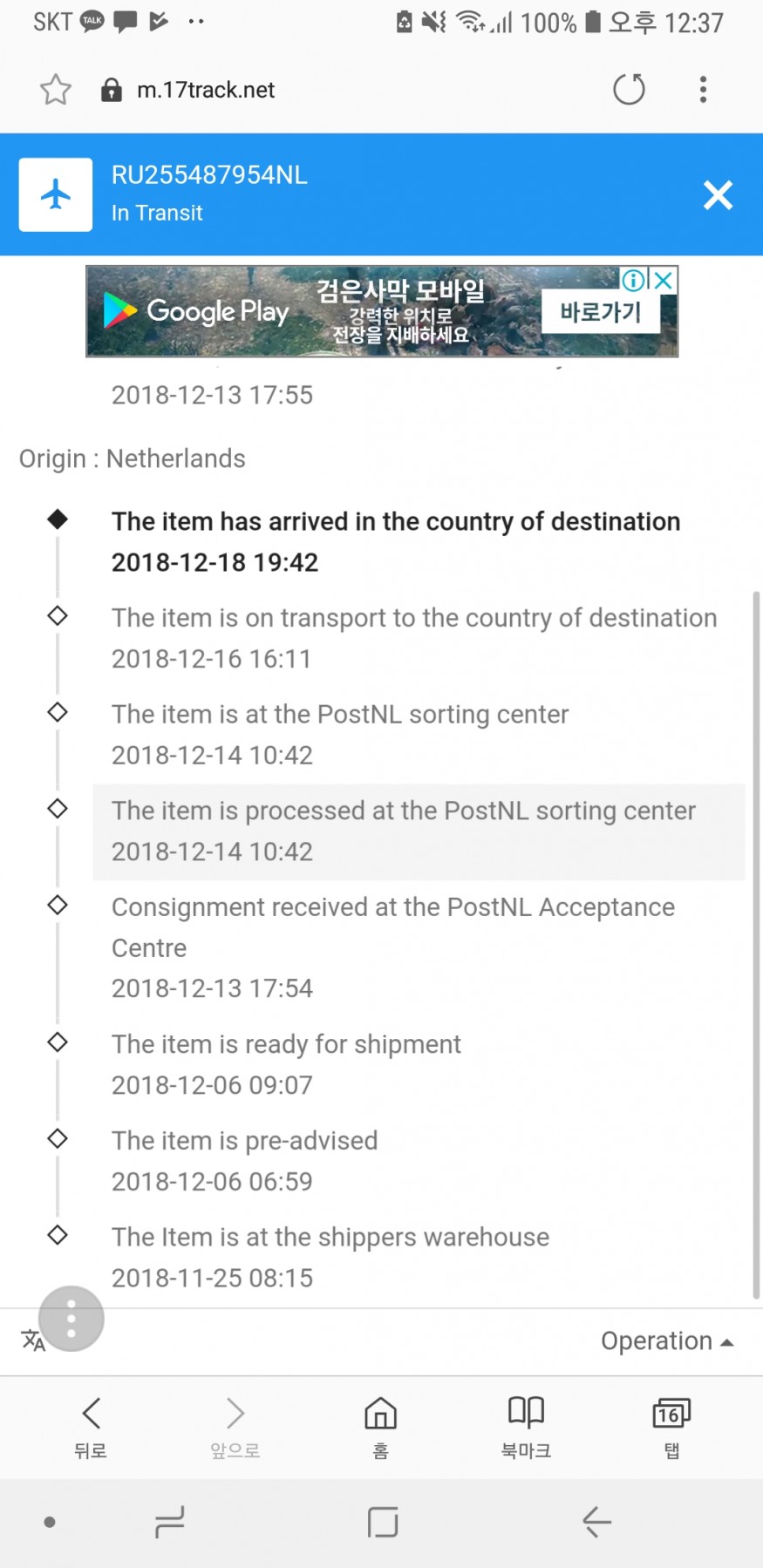Close the Google Play ad banner
The image size is (763, 1568).
pos(664,280)
